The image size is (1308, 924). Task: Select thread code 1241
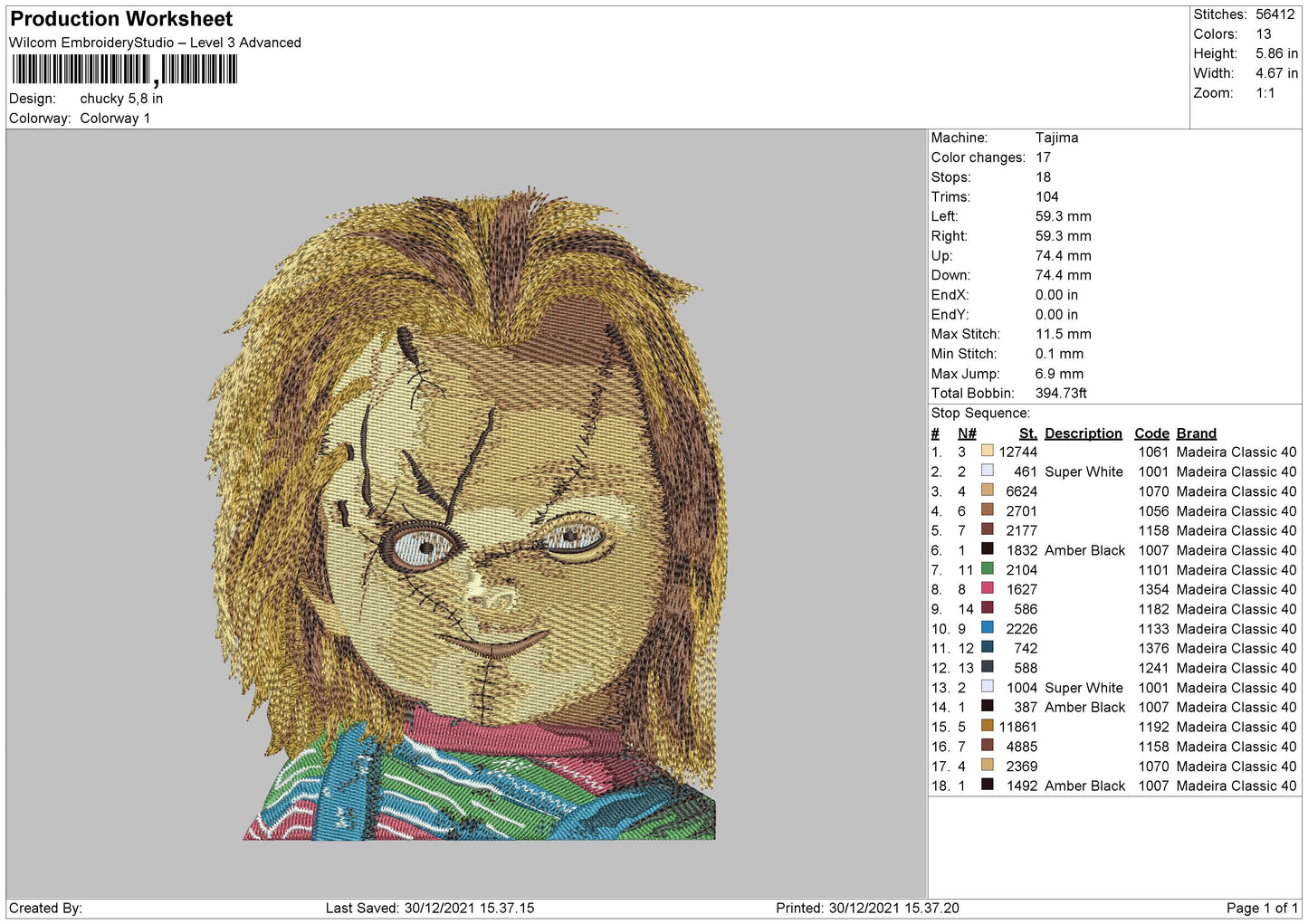(x=1153, y=669)
